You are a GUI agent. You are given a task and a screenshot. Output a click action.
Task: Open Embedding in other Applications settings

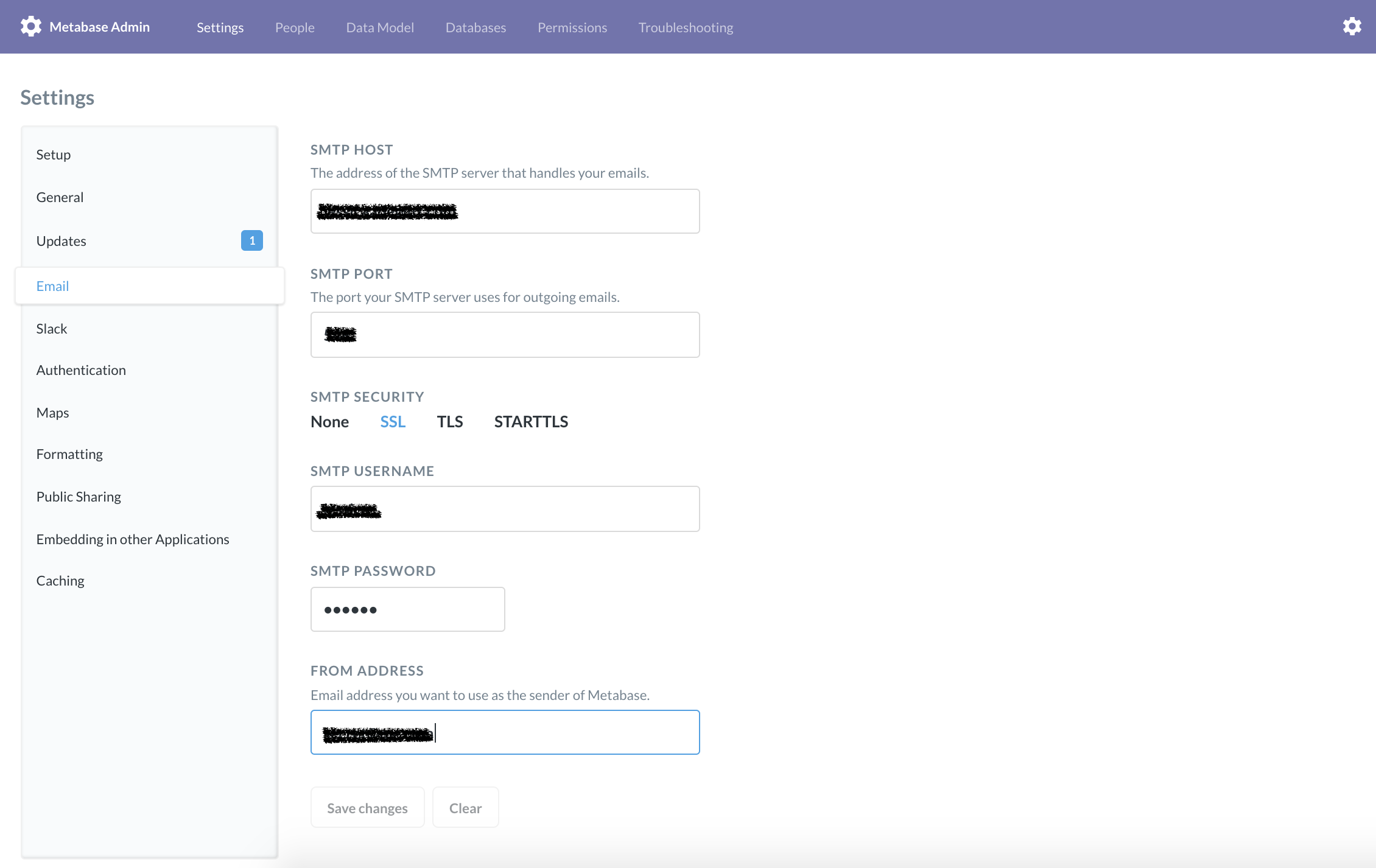coord(133,539)
